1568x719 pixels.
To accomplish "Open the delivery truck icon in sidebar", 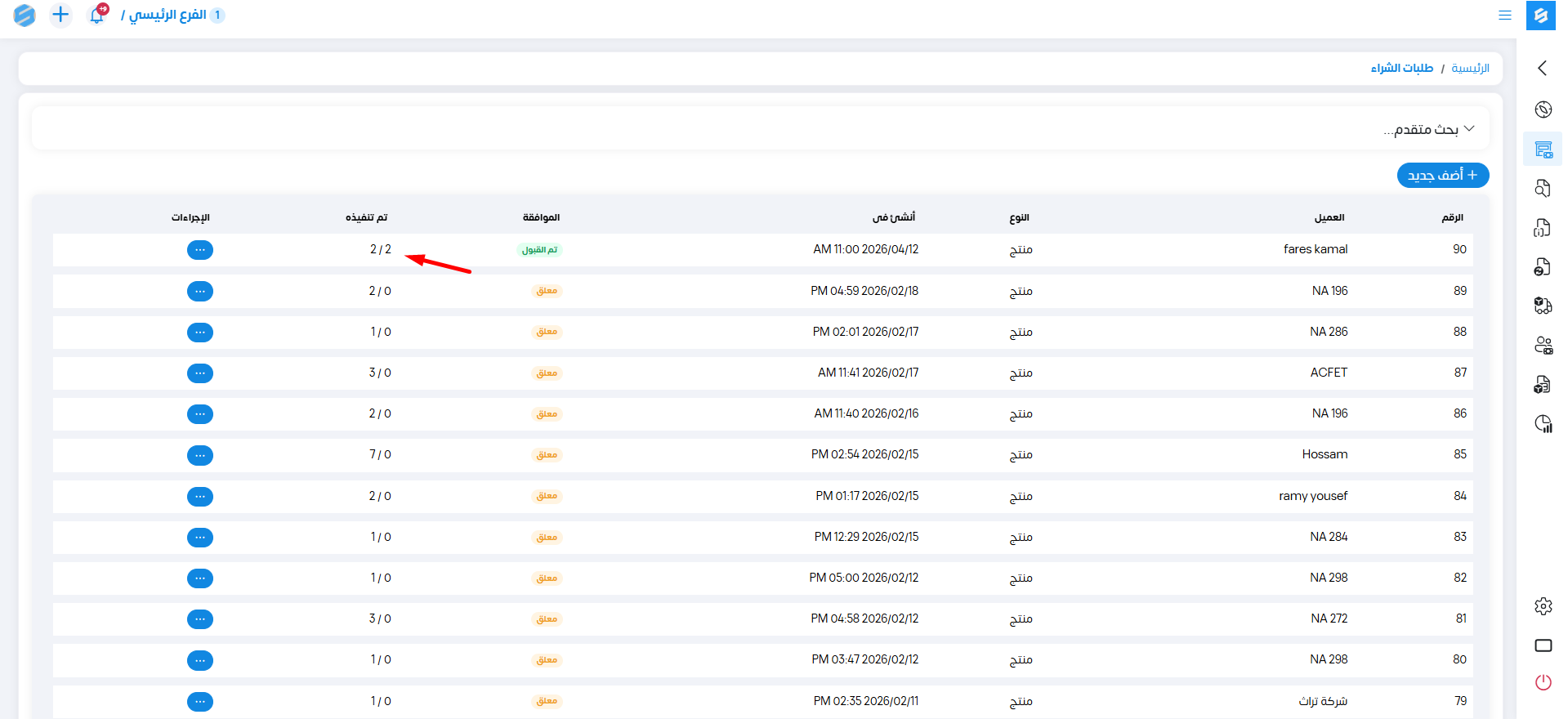I will pyautogui.click(x=1543, y=306).
